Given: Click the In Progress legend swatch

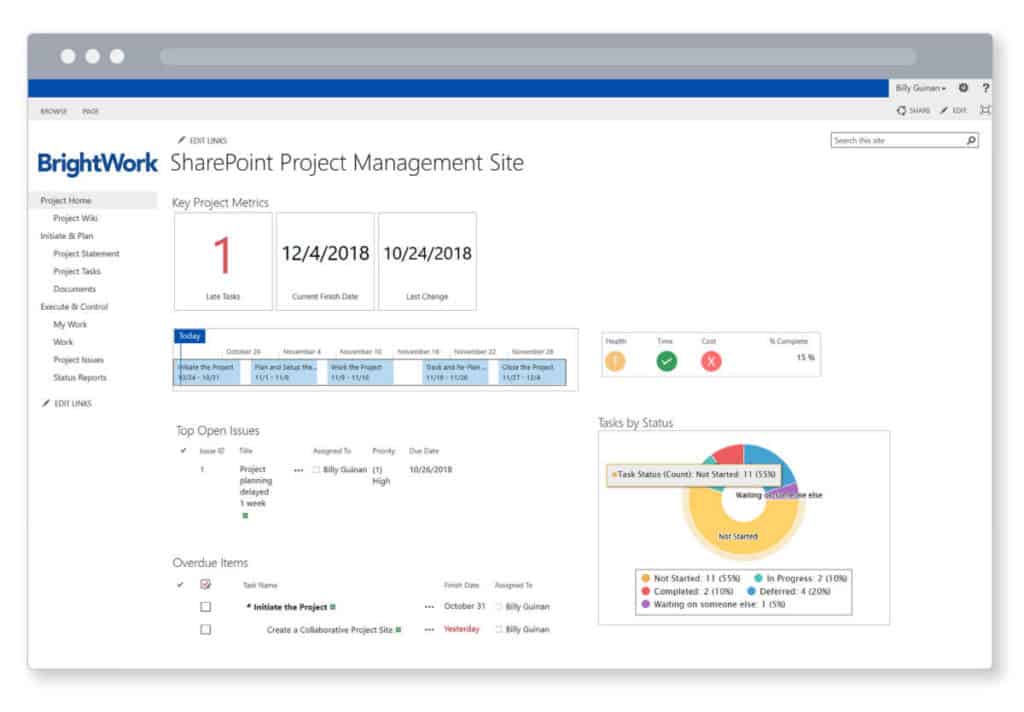Looking at the screenshot, I should click(x=758, y=578).
